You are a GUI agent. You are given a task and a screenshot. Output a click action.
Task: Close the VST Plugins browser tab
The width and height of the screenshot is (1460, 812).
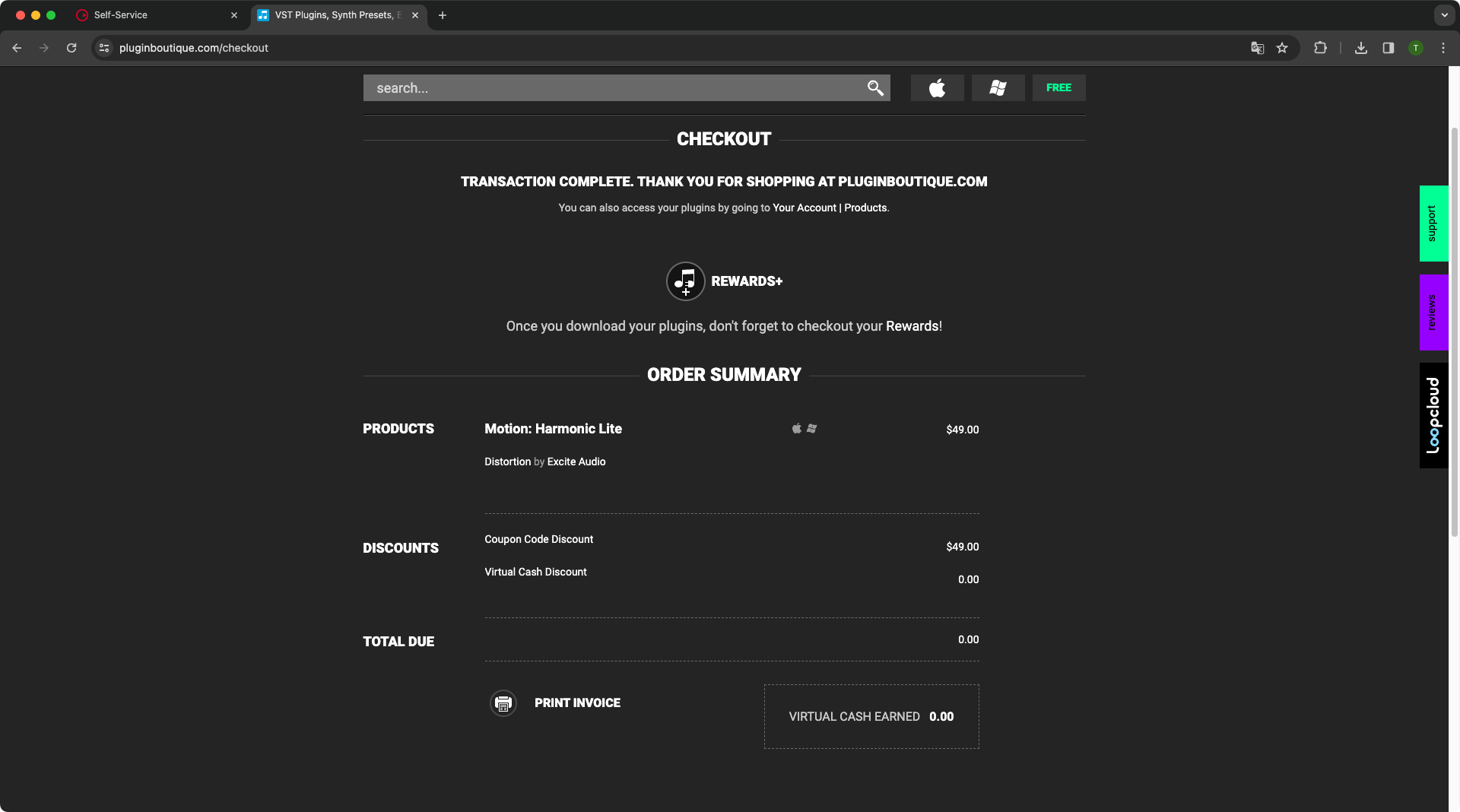point(415,15)
